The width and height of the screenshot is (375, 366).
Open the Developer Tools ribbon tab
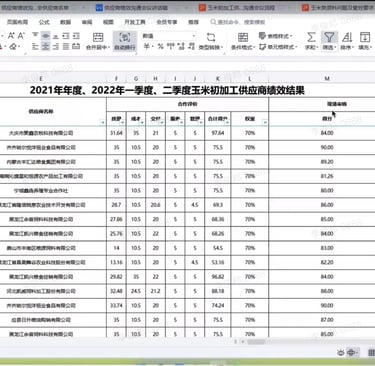pyautogui.click(x=135, y=22)
